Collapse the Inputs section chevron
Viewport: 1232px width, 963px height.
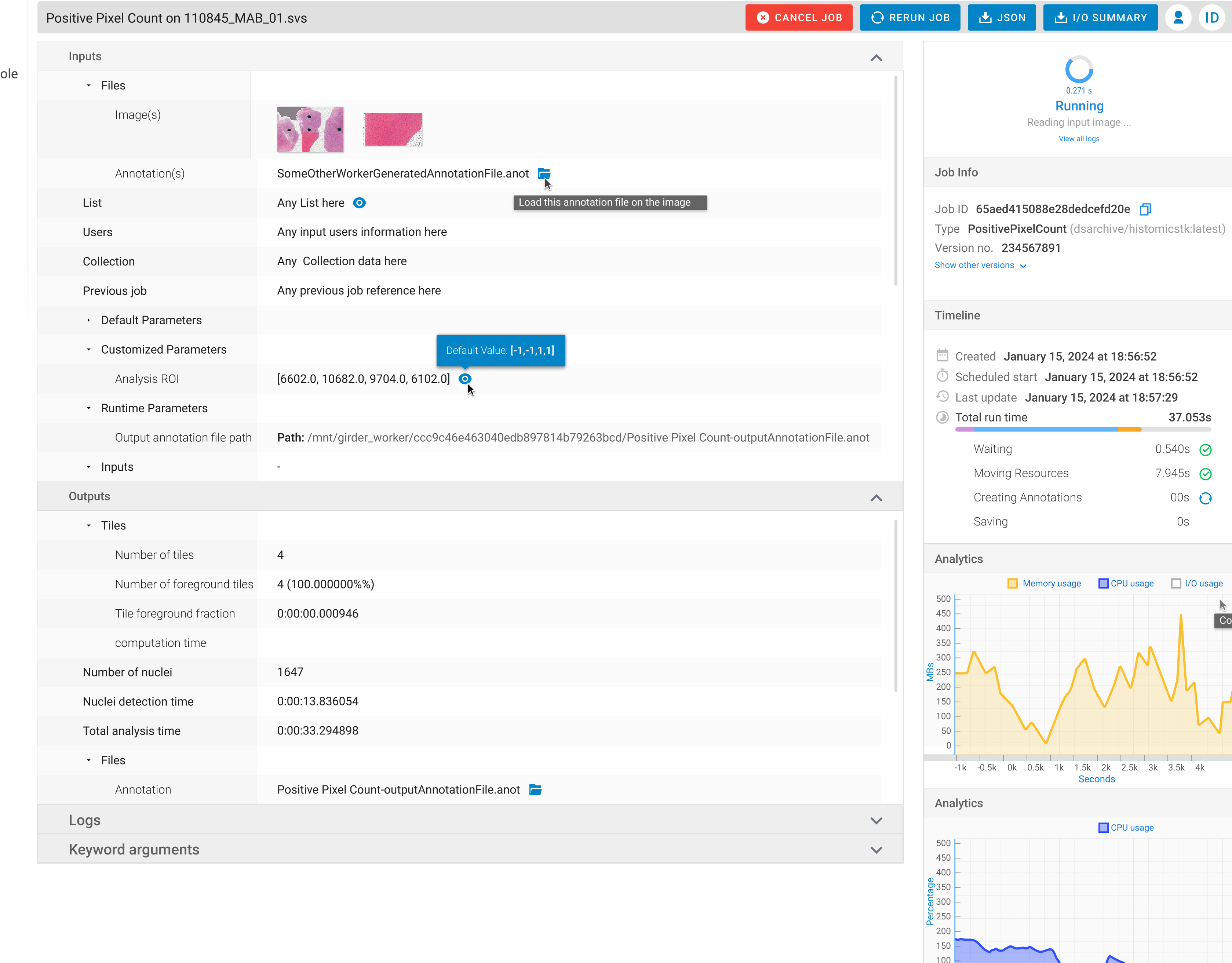[876, 58]
